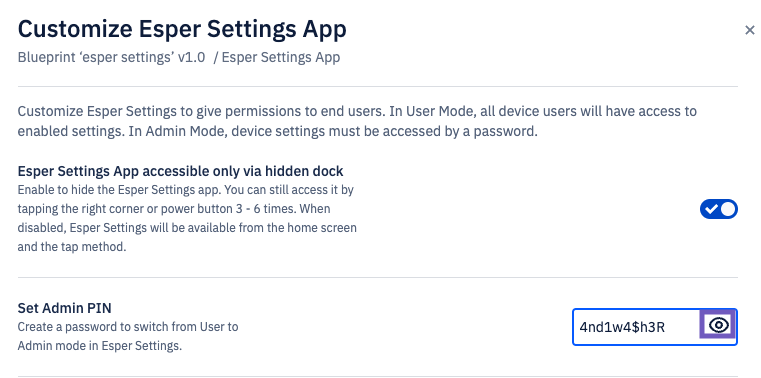This screenshot has height=378, width=761.
Task: Click the User Mode and Admin Mode description
Action: 357,121
